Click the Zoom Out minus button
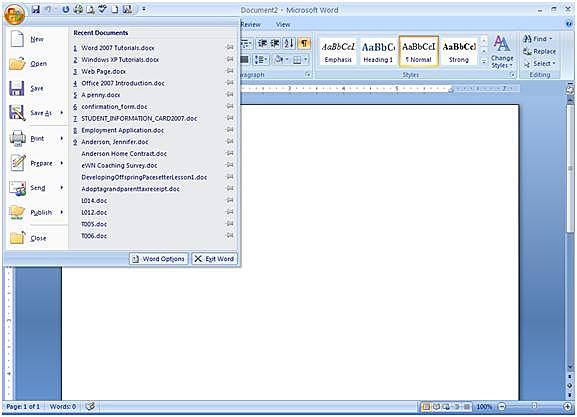Viewport: 577px width, 417px height. point(502,407)
